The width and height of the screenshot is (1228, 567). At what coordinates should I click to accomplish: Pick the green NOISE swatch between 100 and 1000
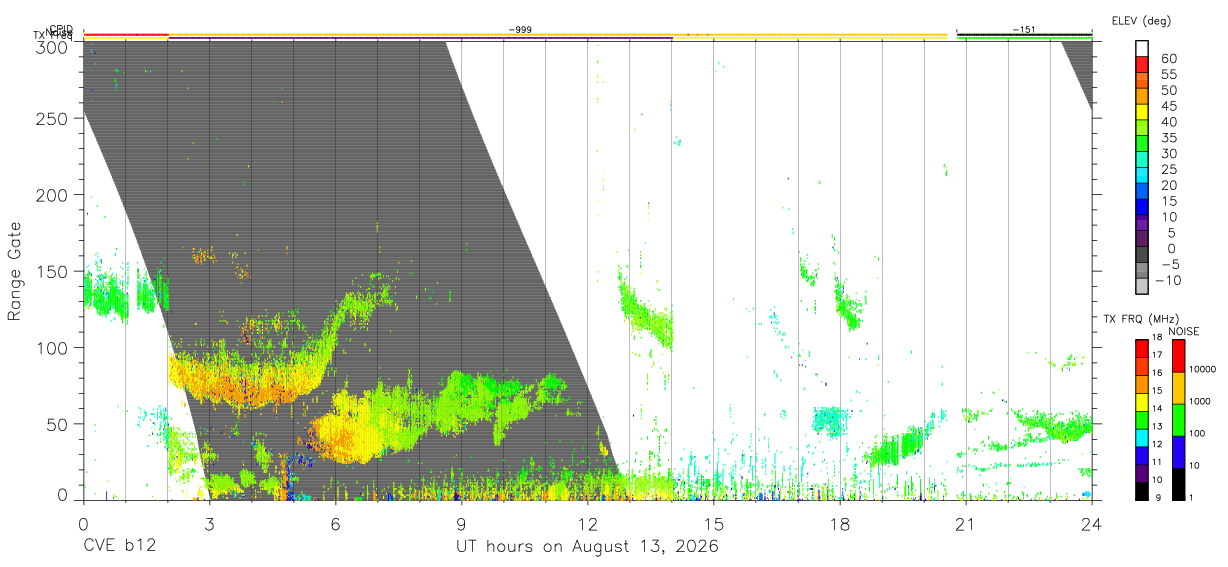(x=1178, y=420)
